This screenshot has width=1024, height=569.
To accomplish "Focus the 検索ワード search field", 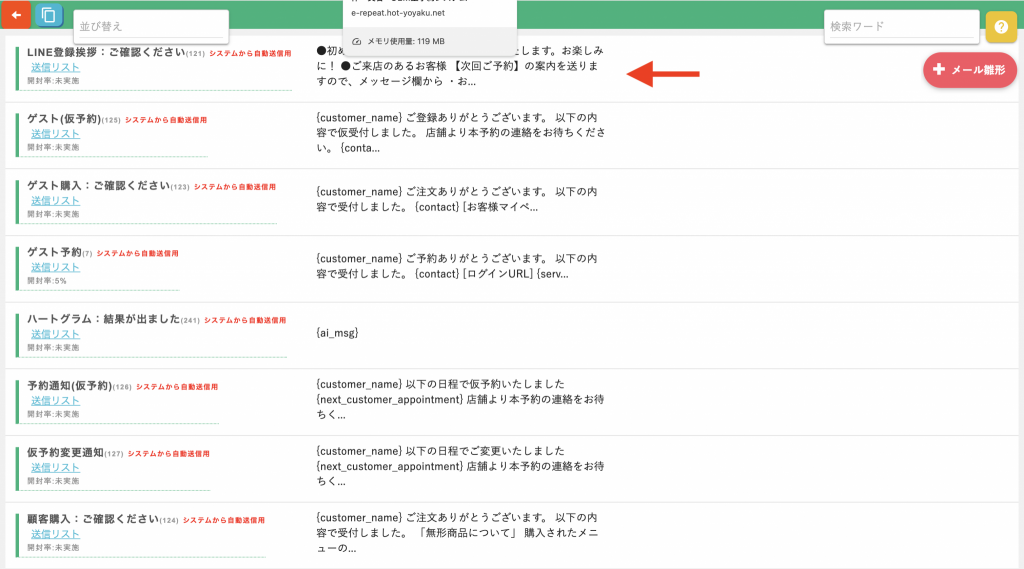I will pos(901,26).
